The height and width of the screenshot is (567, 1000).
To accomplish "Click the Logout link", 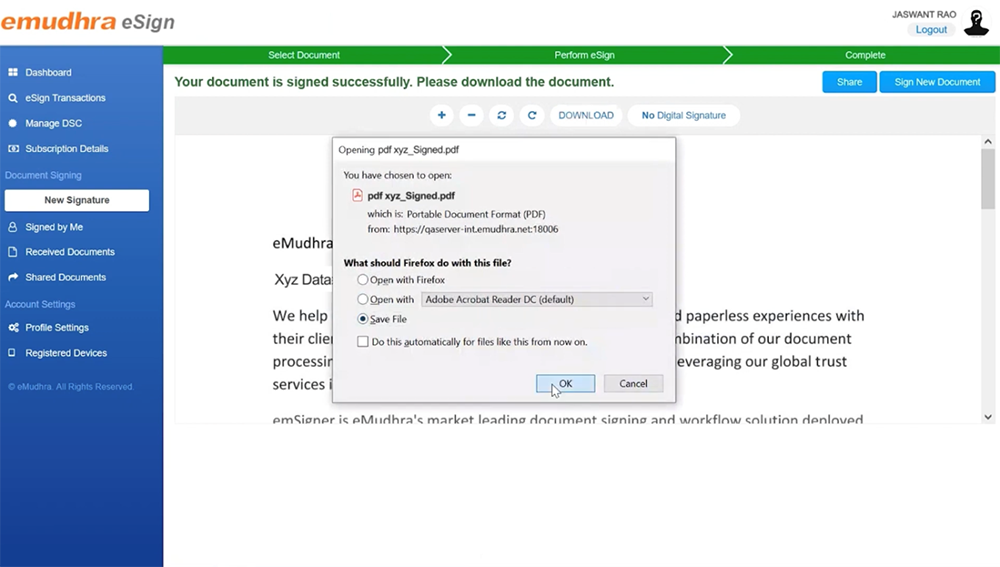I will point(931,30).
